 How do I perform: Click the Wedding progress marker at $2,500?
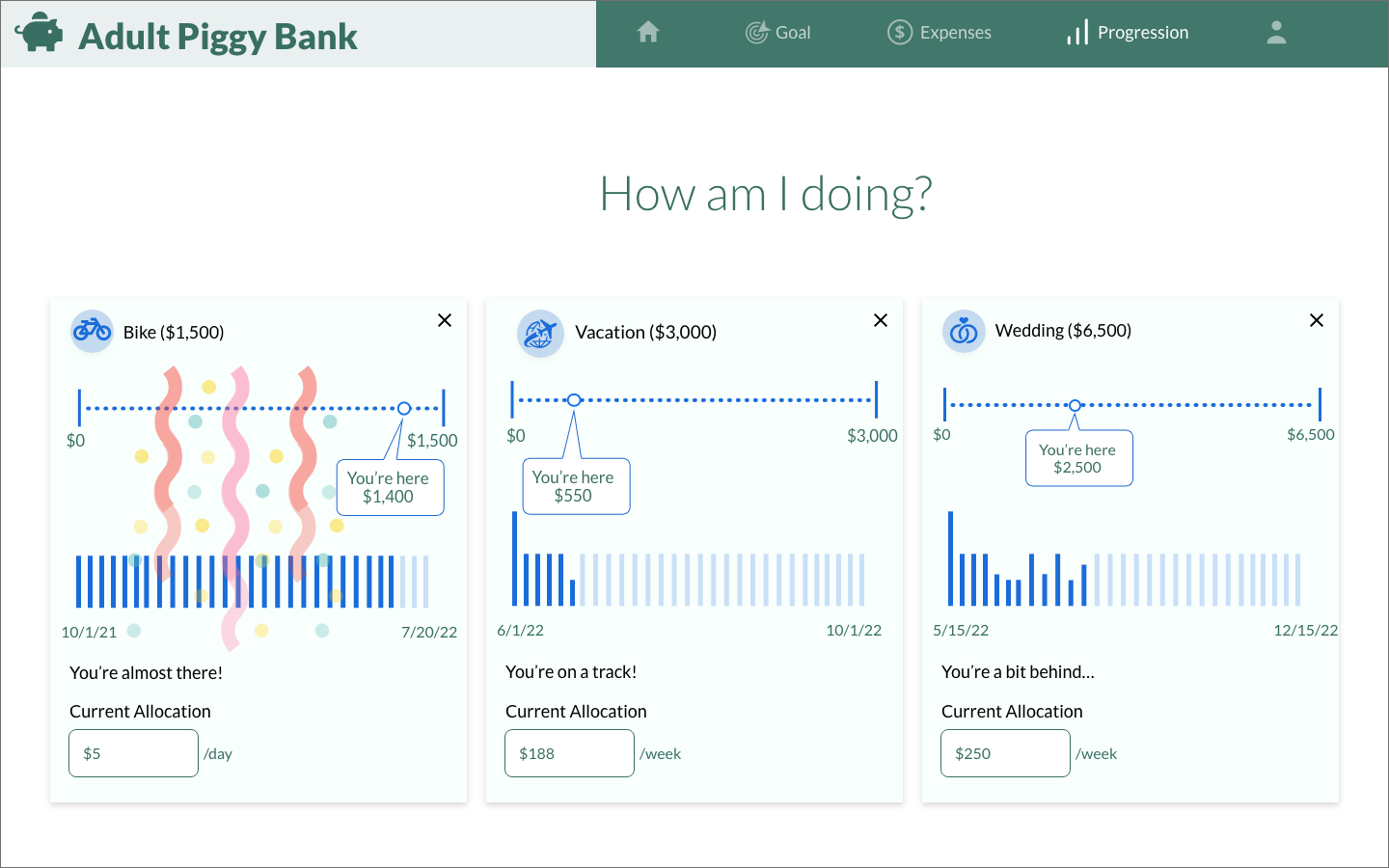pyautogui.click(x=1076, y=405)
